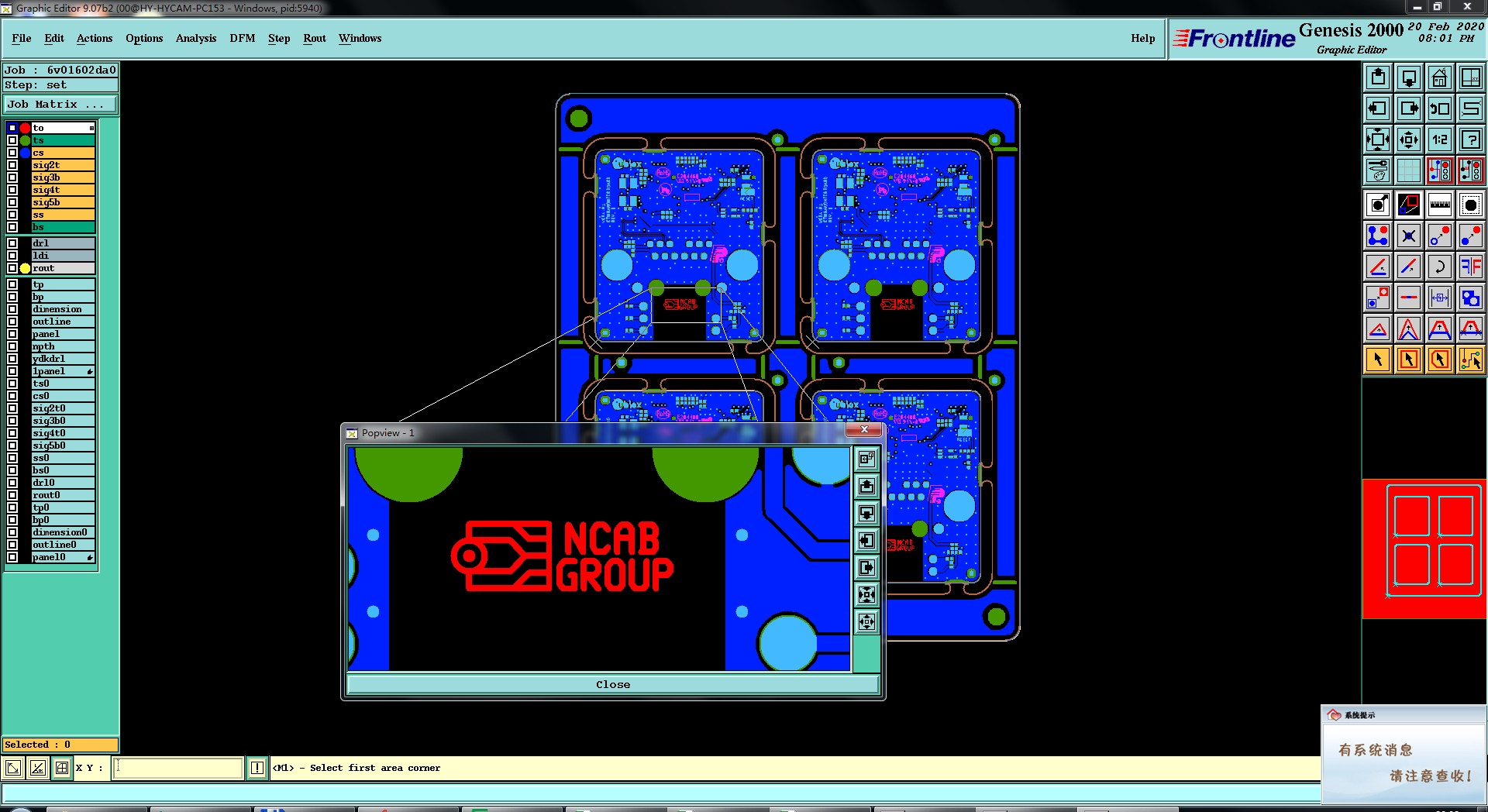
Task: Click the red color dot of 'to' layer
Action: (25, 128)
